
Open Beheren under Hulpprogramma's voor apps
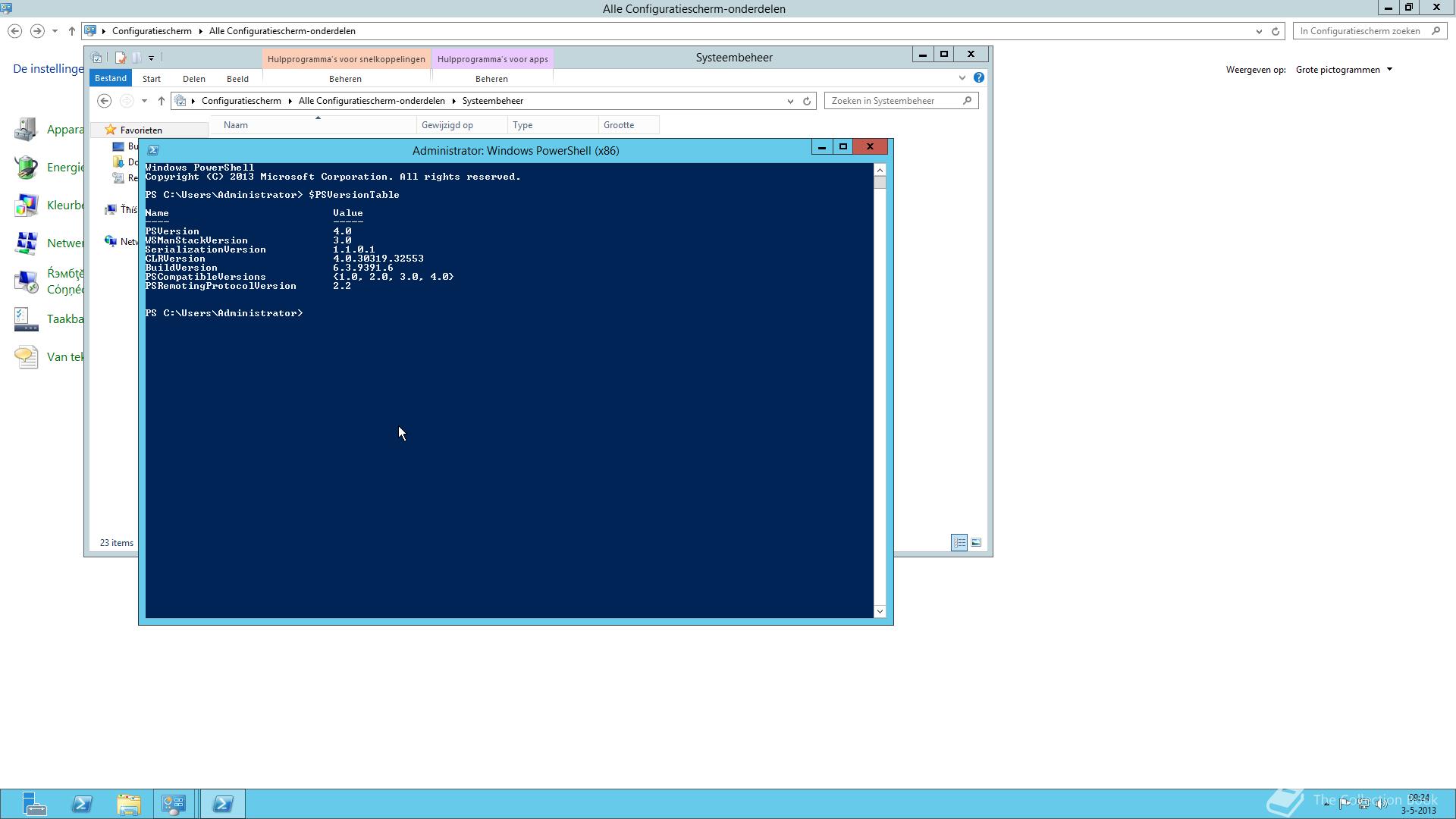coord(491,79)
